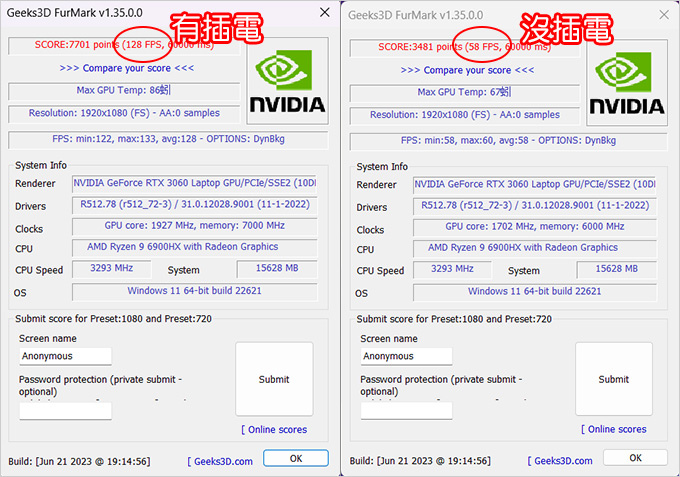Visit Geeks3D.com link in left window

coord(220,461)
